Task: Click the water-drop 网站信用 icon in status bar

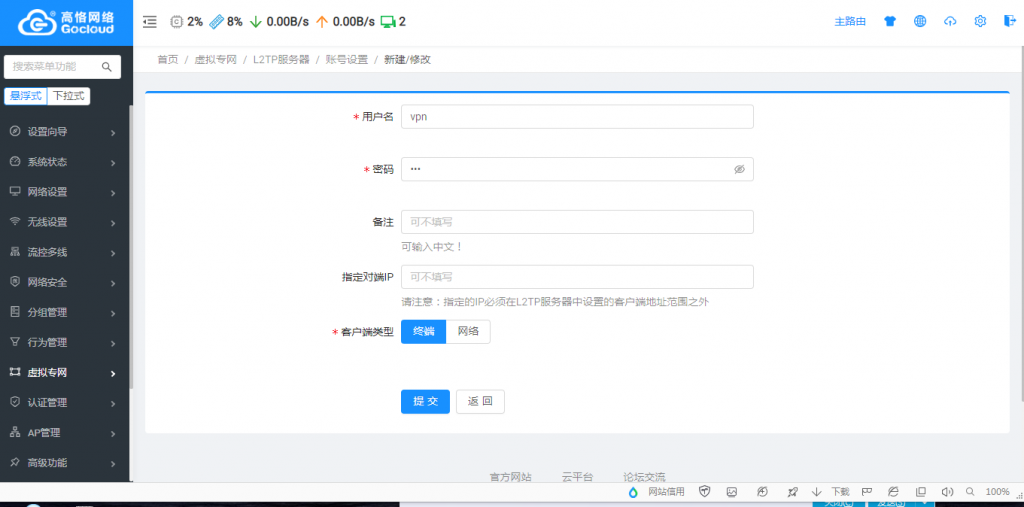Action: click(633, 492)
